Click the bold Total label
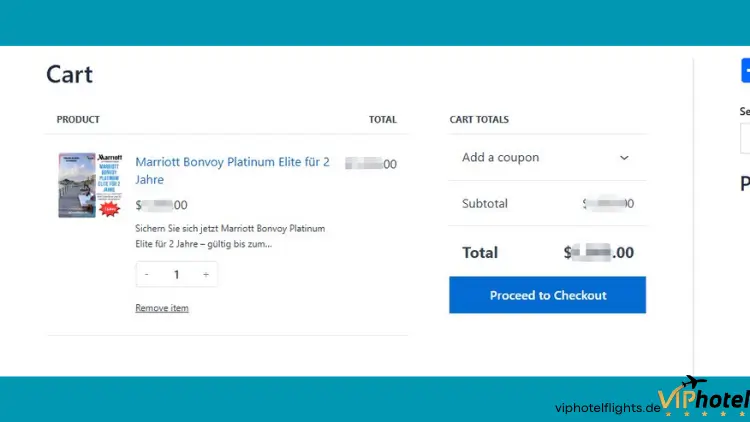Viewport: 750px width, 422px height. pos(480,252)
